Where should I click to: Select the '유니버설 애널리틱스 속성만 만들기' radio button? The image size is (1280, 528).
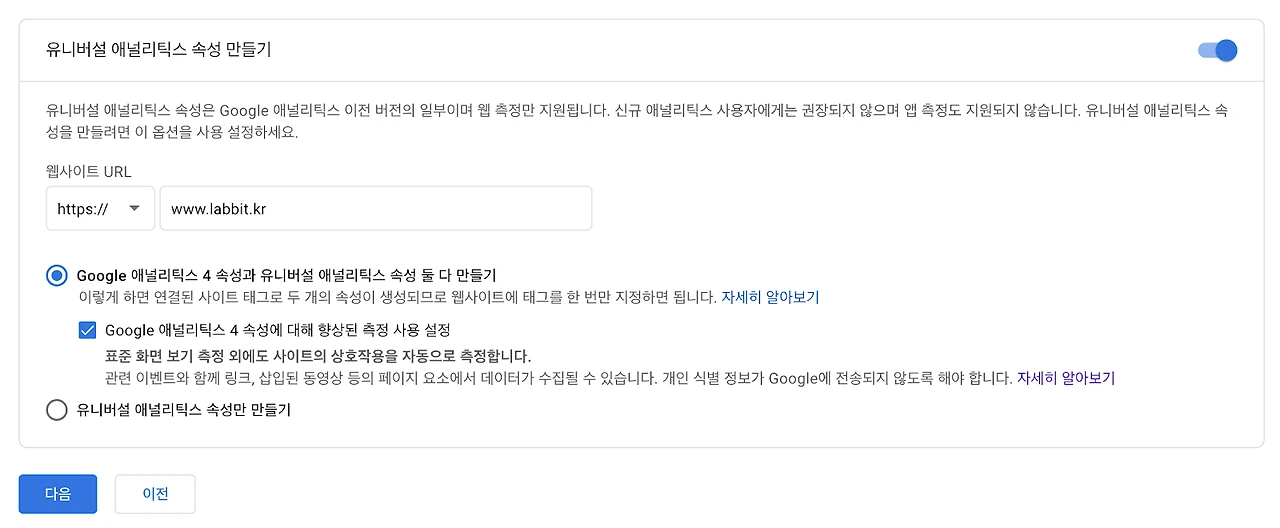click(x=57, y=409)
